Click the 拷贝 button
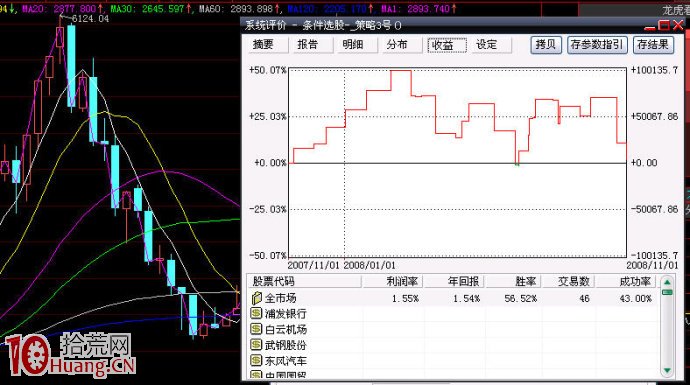Screen dimensions: 690x385 point(546,45)
